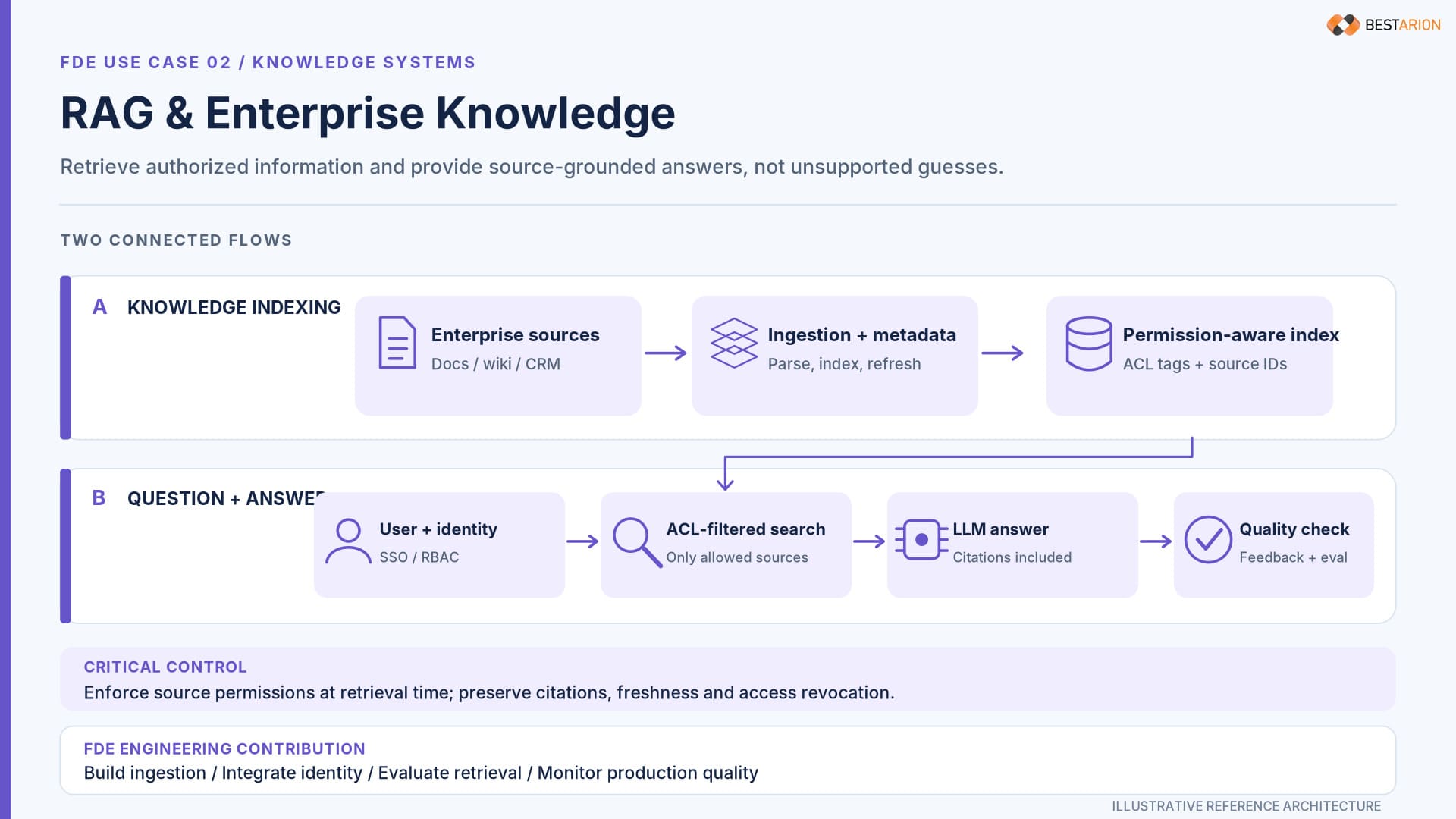Click the "KNOWLEDGE INDEXING" flow label

[234, 307]
